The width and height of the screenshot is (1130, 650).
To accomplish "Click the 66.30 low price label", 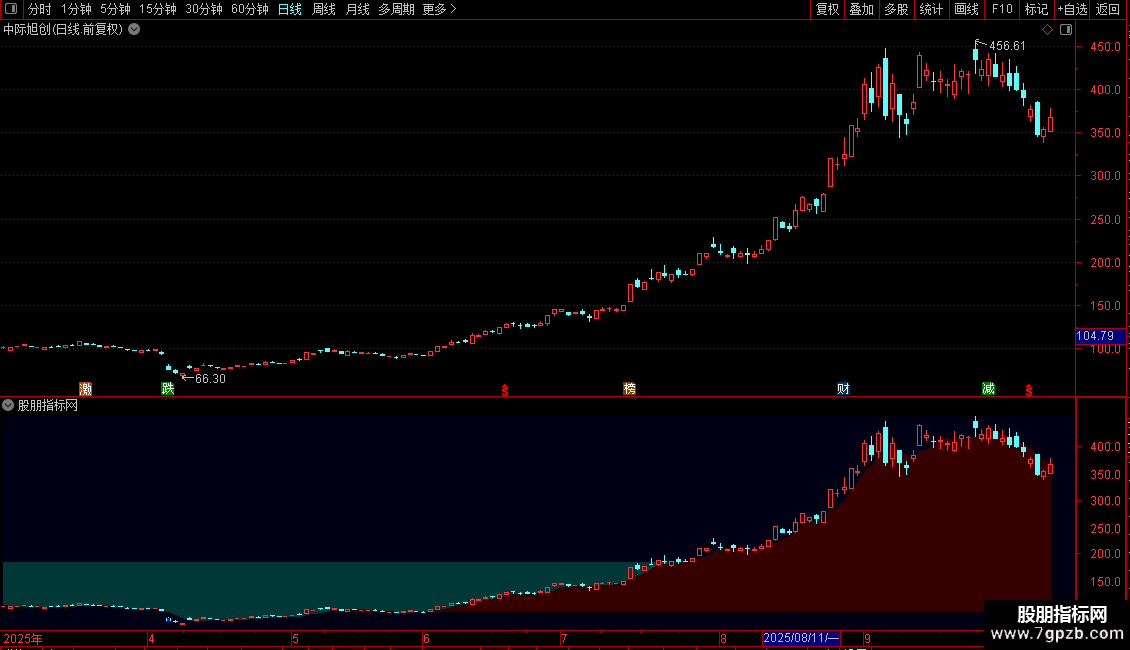I will pyautogui.click(x=210, y=378).
